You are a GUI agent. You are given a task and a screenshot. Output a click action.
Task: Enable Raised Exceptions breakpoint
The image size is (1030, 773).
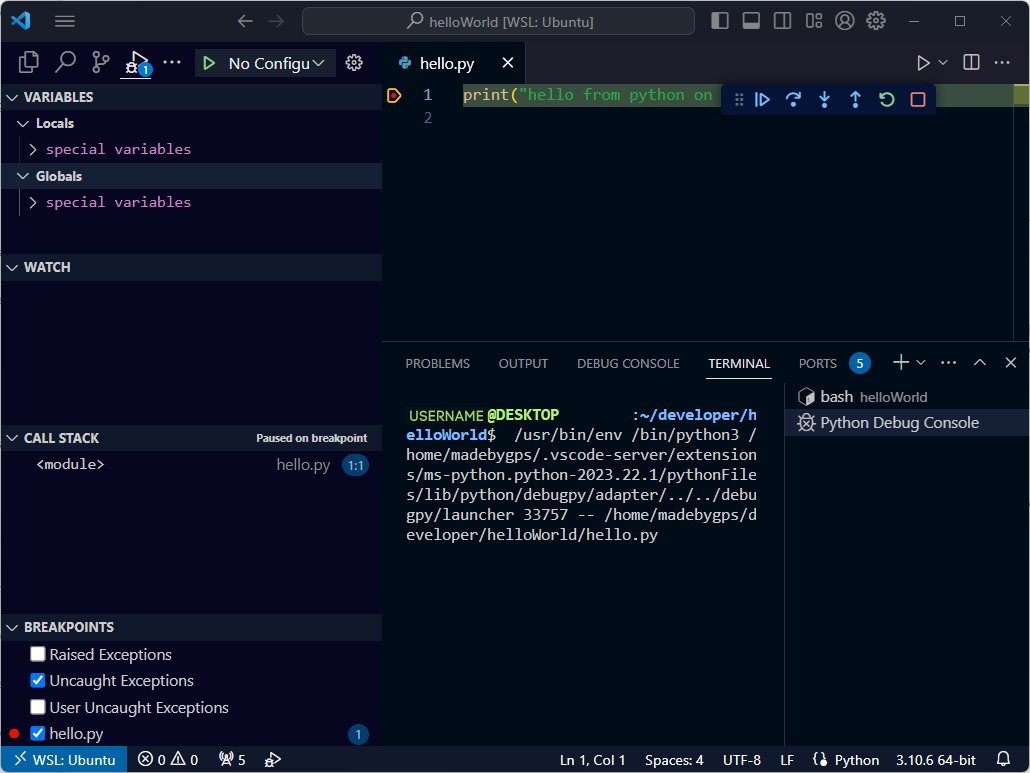pyautogui.click(x=37, y=655)
